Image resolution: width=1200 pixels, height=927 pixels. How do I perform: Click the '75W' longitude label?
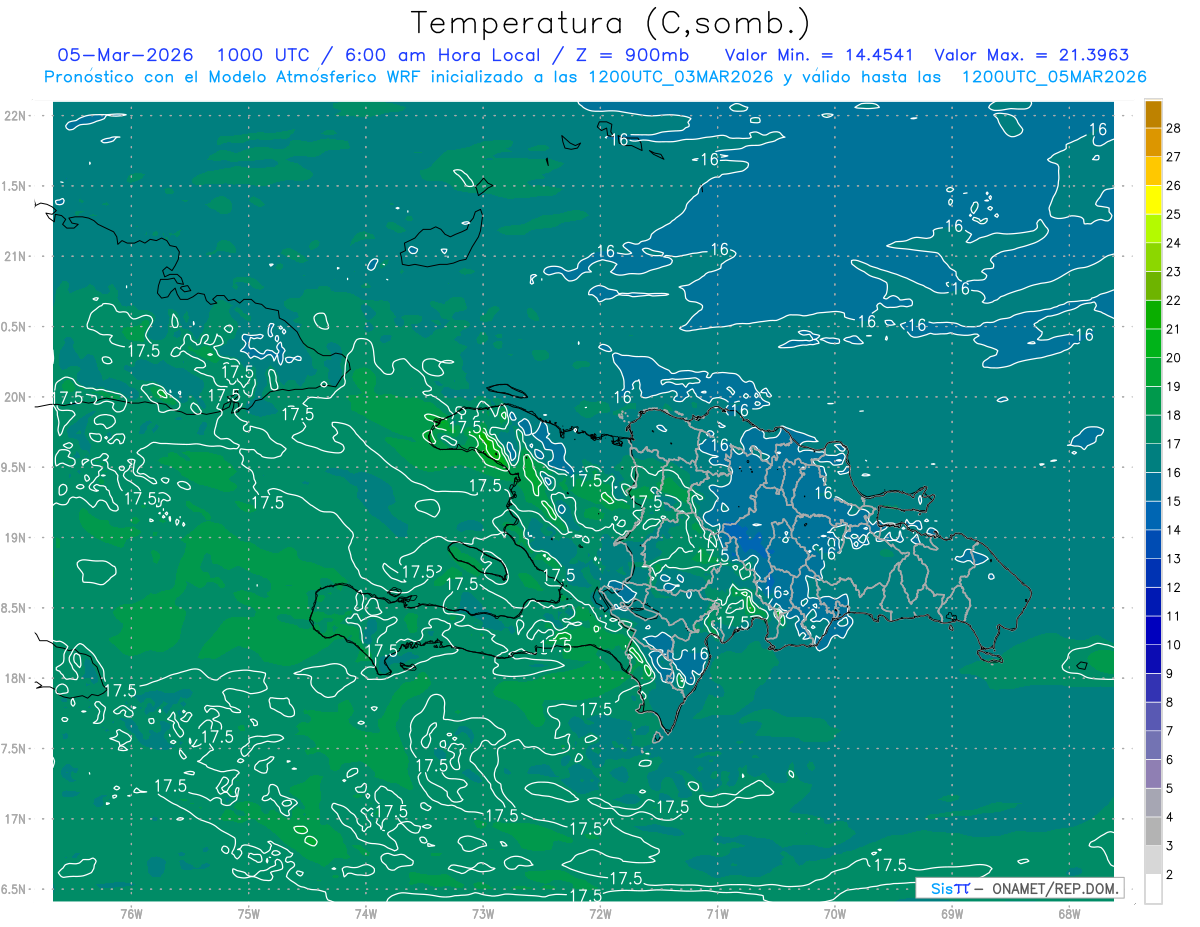tap(248, 913)
